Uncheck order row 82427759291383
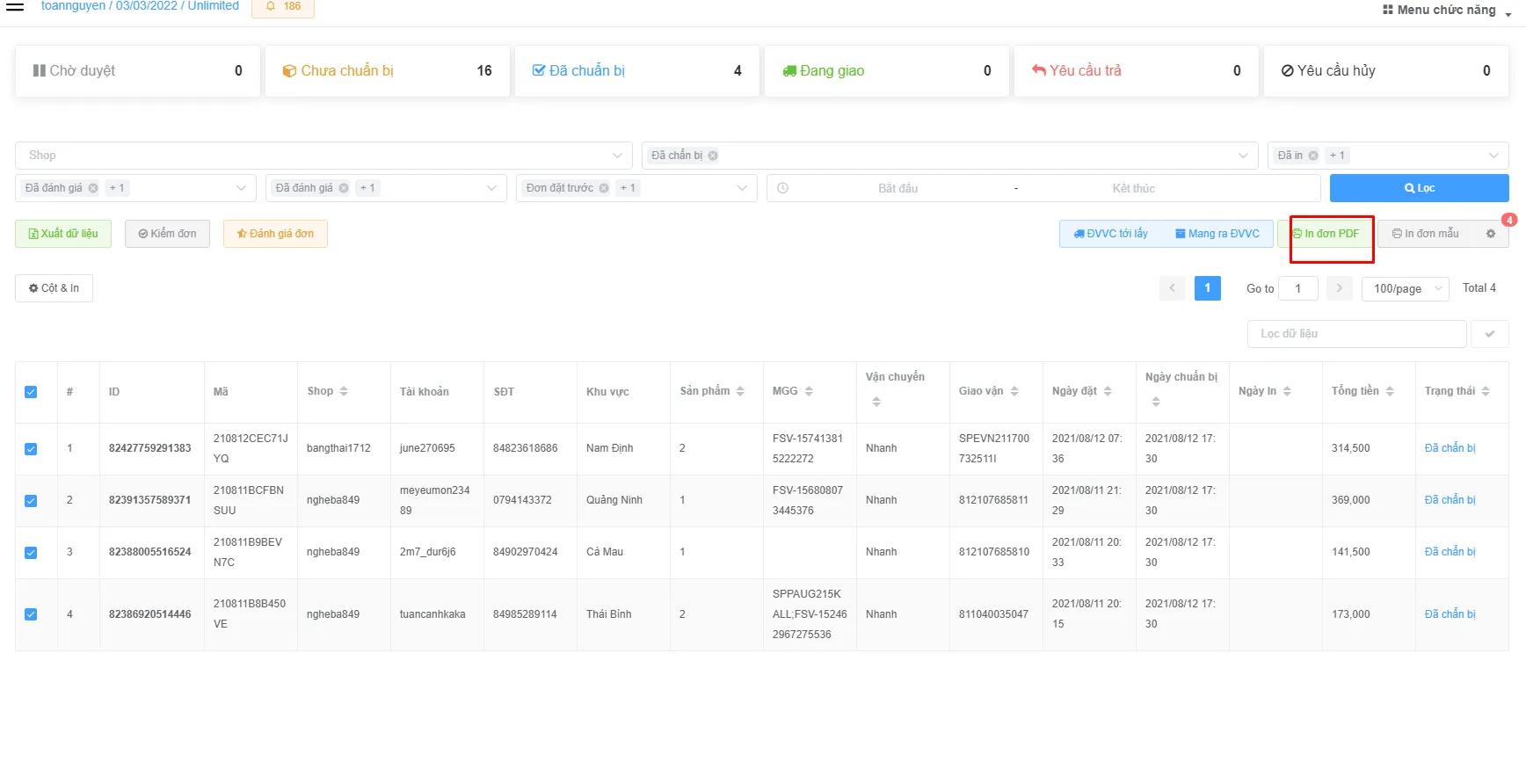 pyautogui.click(x=31, y=449)
